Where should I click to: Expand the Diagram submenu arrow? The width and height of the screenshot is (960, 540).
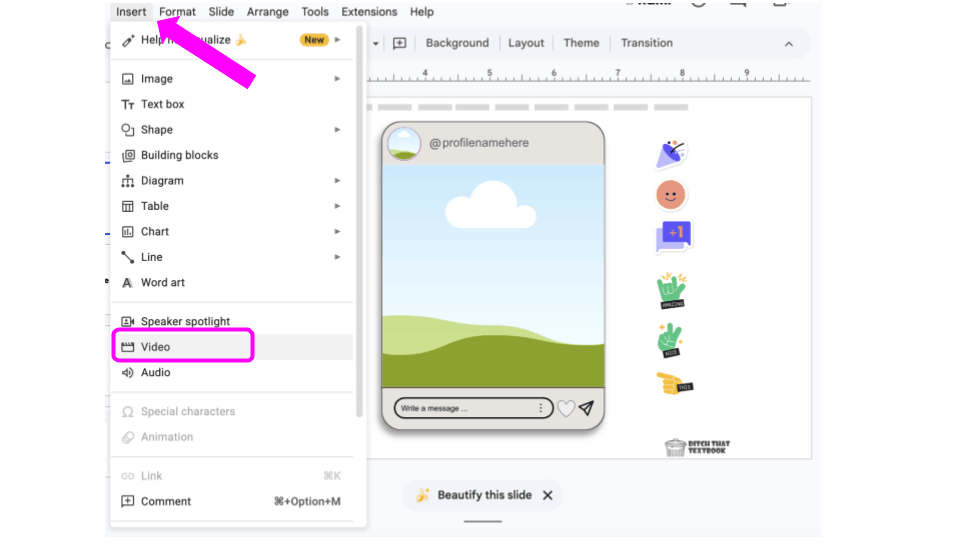tap(337, 181)
